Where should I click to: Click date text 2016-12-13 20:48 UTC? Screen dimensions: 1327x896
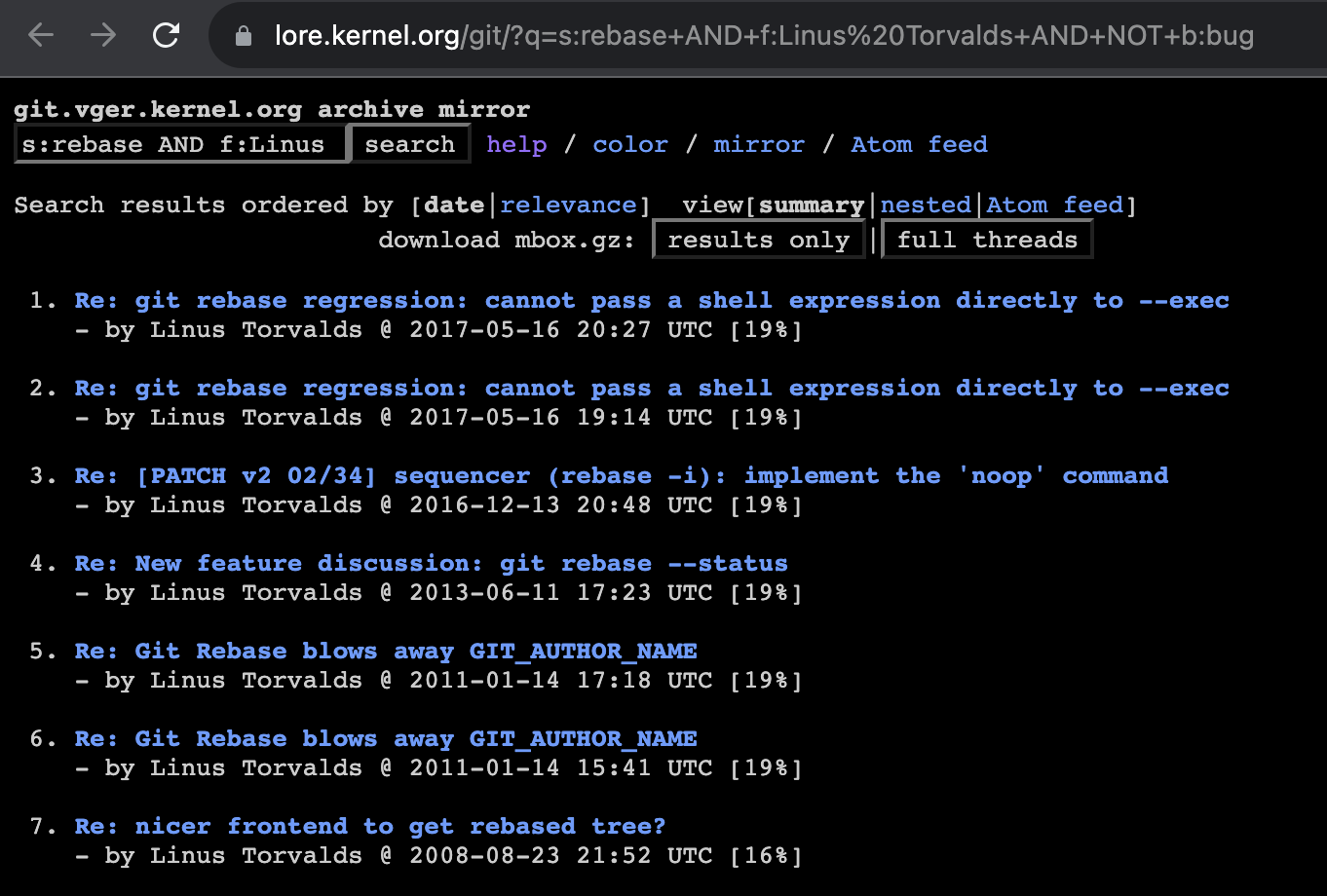[x=561, y=504]
